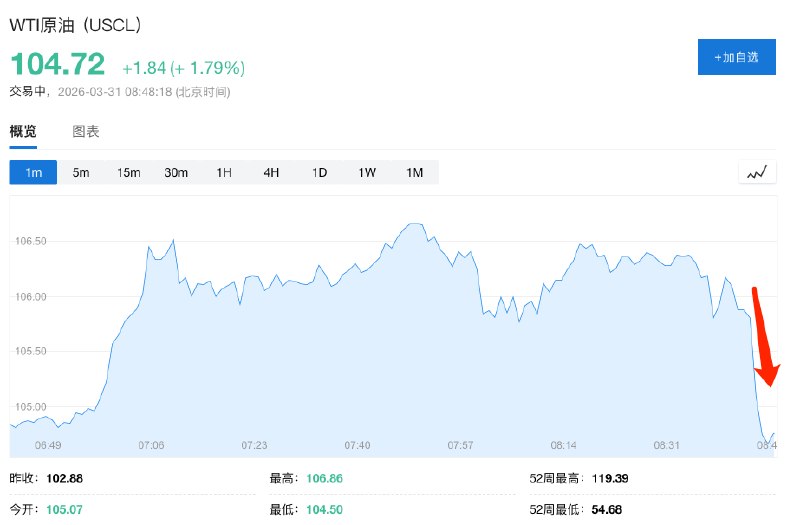The image size is (800, 525).
Task: Click the 07:57 time axis label
Action: point(460,445)
